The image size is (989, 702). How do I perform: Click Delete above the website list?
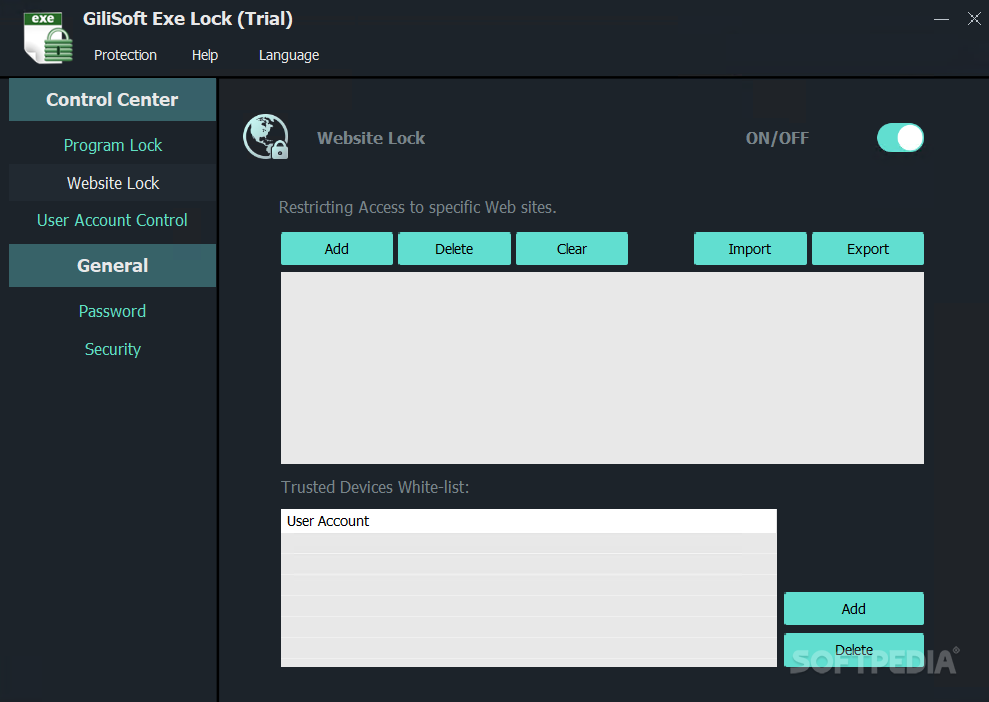tap(454, 249)
